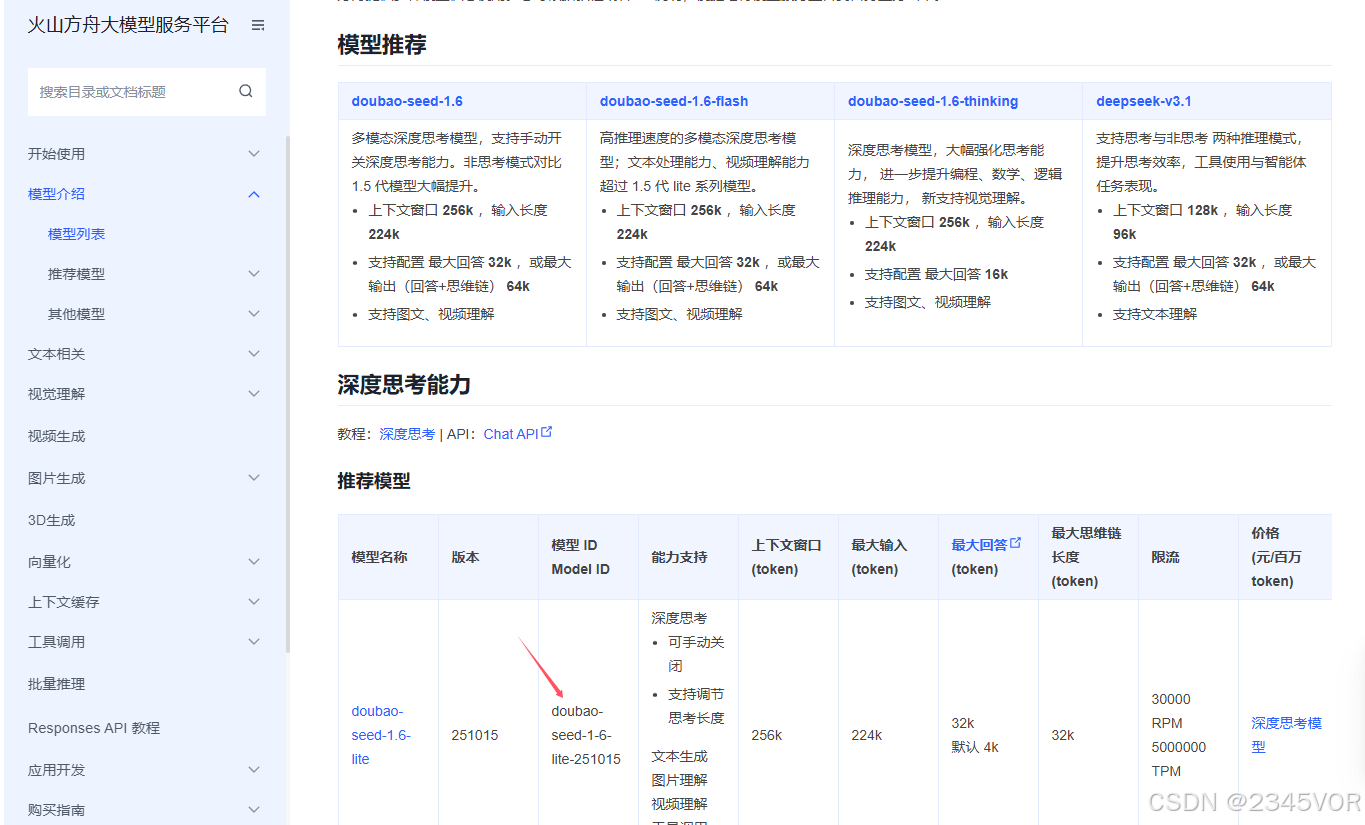Open the doubao-seed-1.6-thinking card link

(933, 101)
